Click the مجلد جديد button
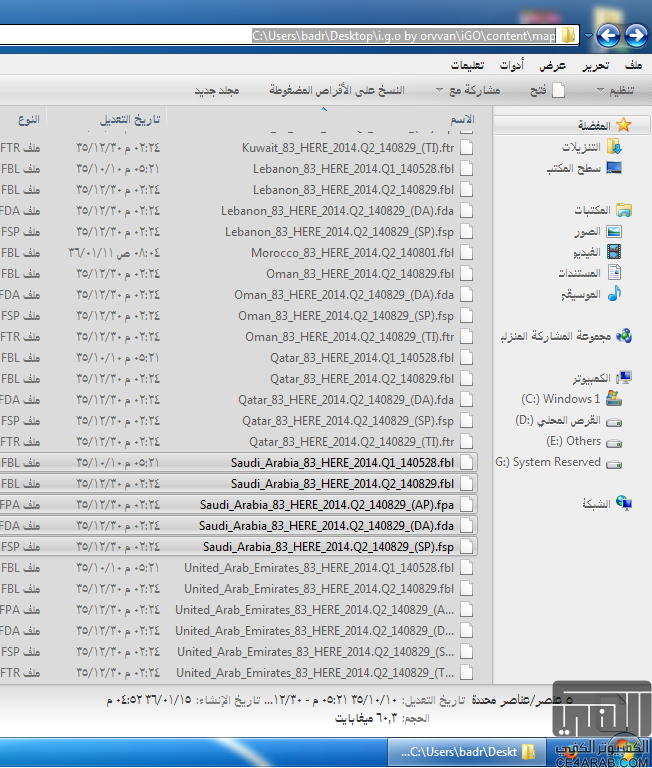 pos(217,91)
